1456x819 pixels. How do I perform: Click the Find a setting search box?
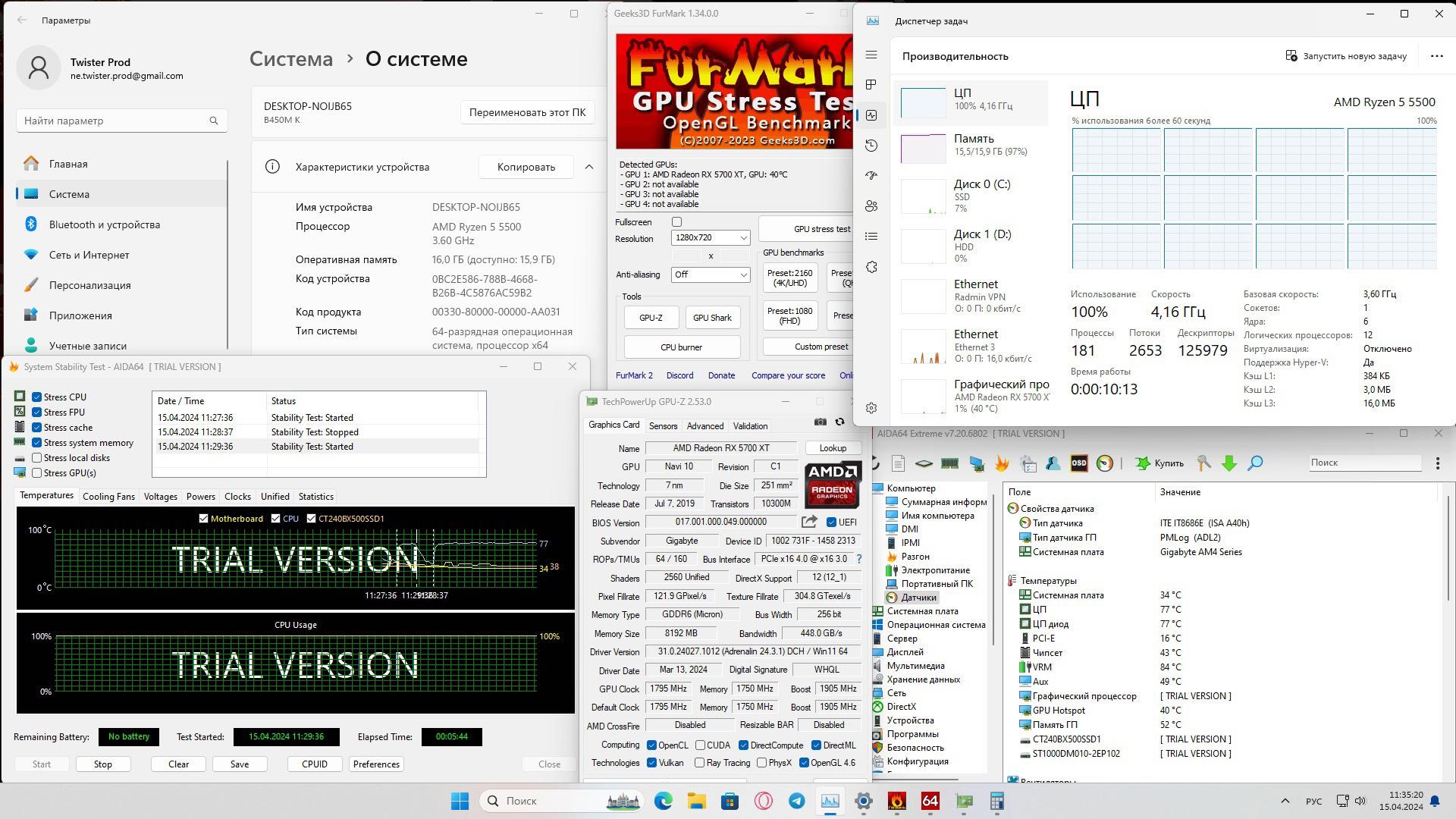tap(121, 121)
